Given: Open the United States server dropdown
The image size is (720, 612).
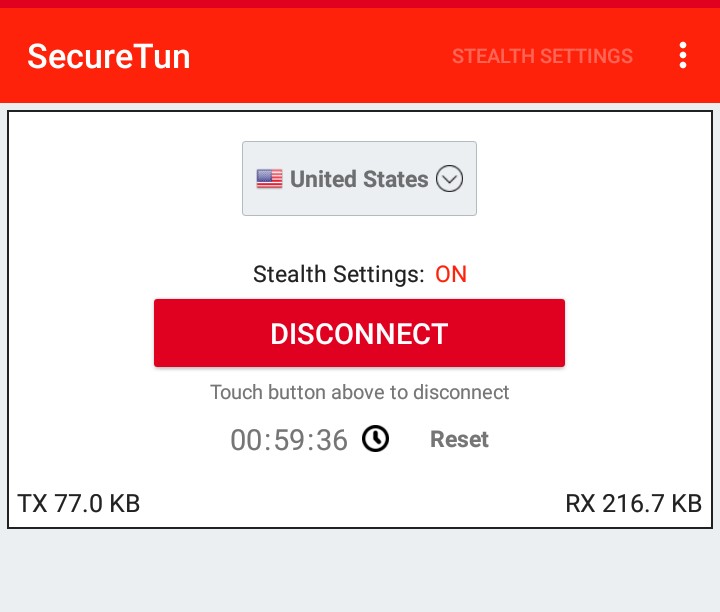Looking at the screenshot, I should [x=359, y=179].
